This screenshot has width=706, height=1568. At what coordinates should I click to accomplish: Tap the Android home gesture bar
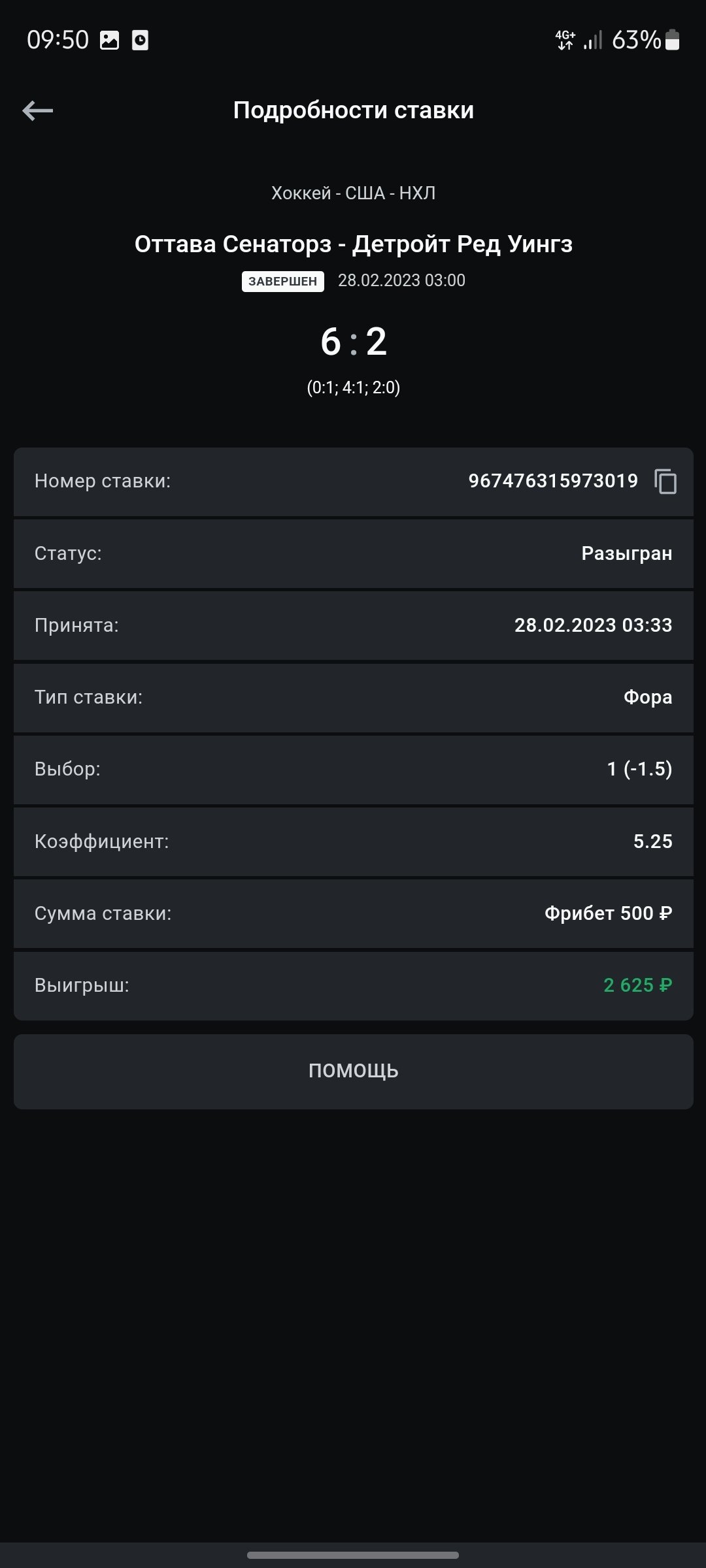(353, 1555)
